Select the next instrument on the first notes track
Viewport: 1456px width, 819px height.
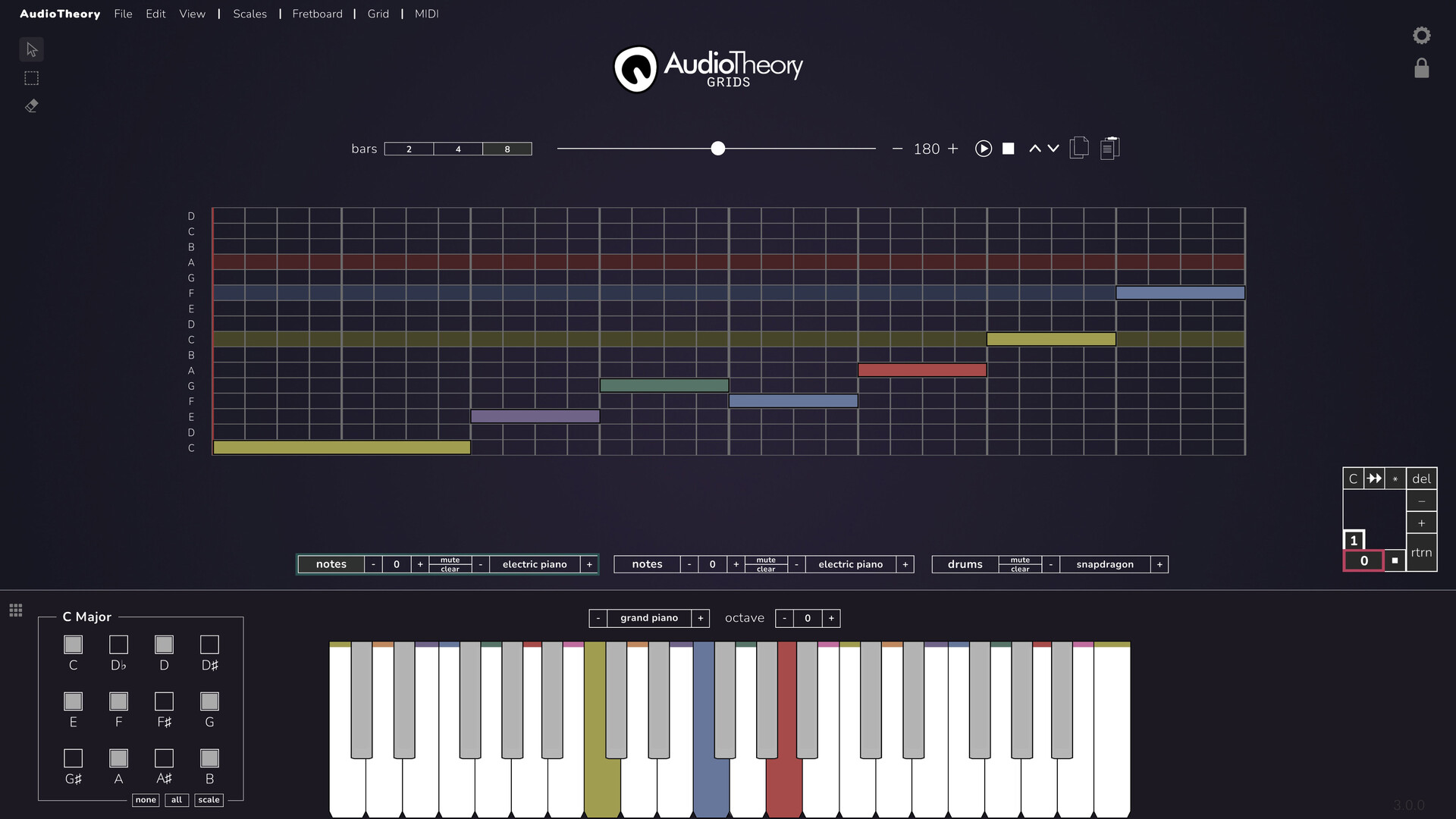click(589, 564)
